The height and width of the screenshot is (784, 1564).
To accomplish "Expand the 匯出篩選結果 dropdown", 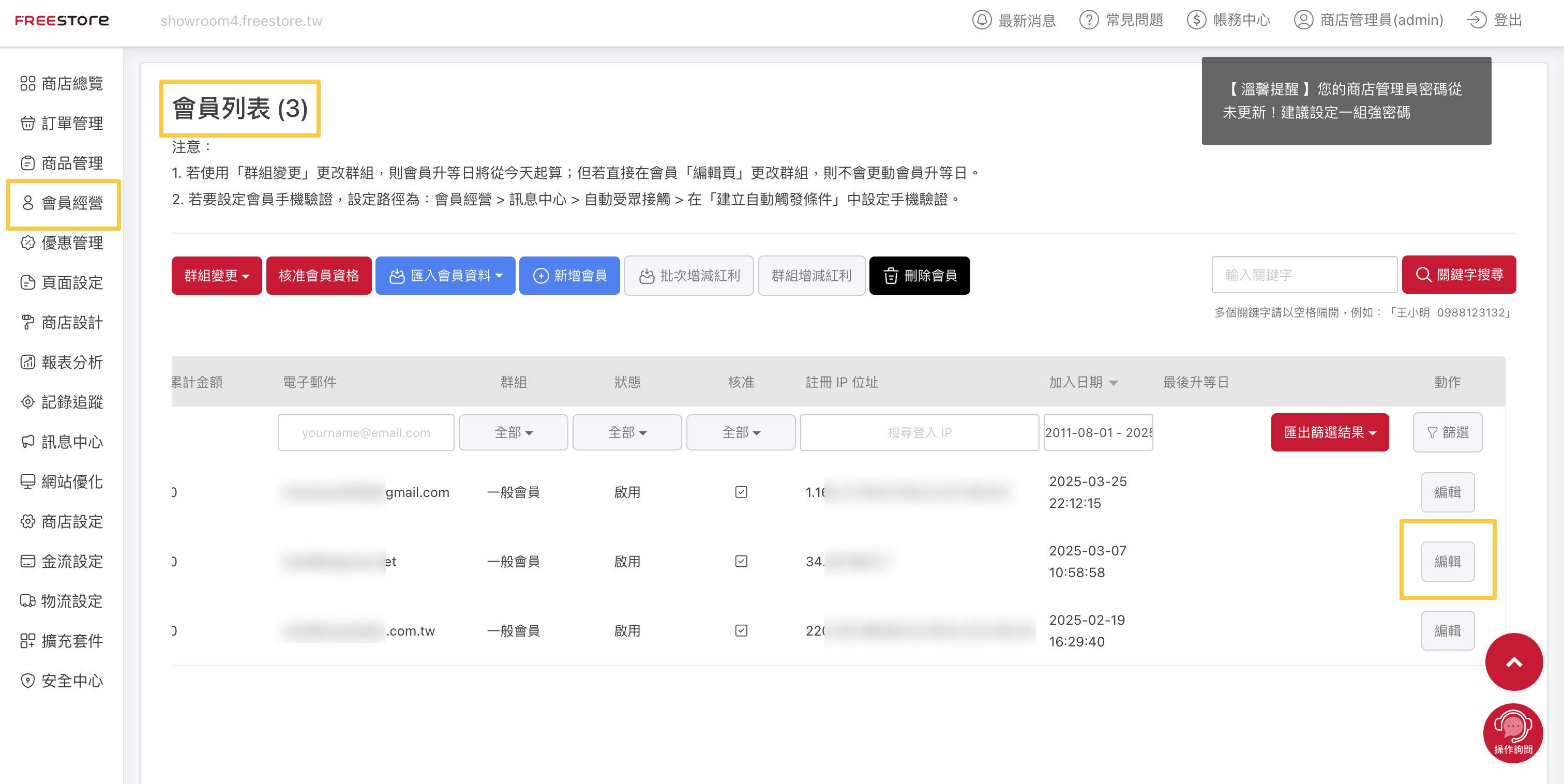I will [1330, 432].
